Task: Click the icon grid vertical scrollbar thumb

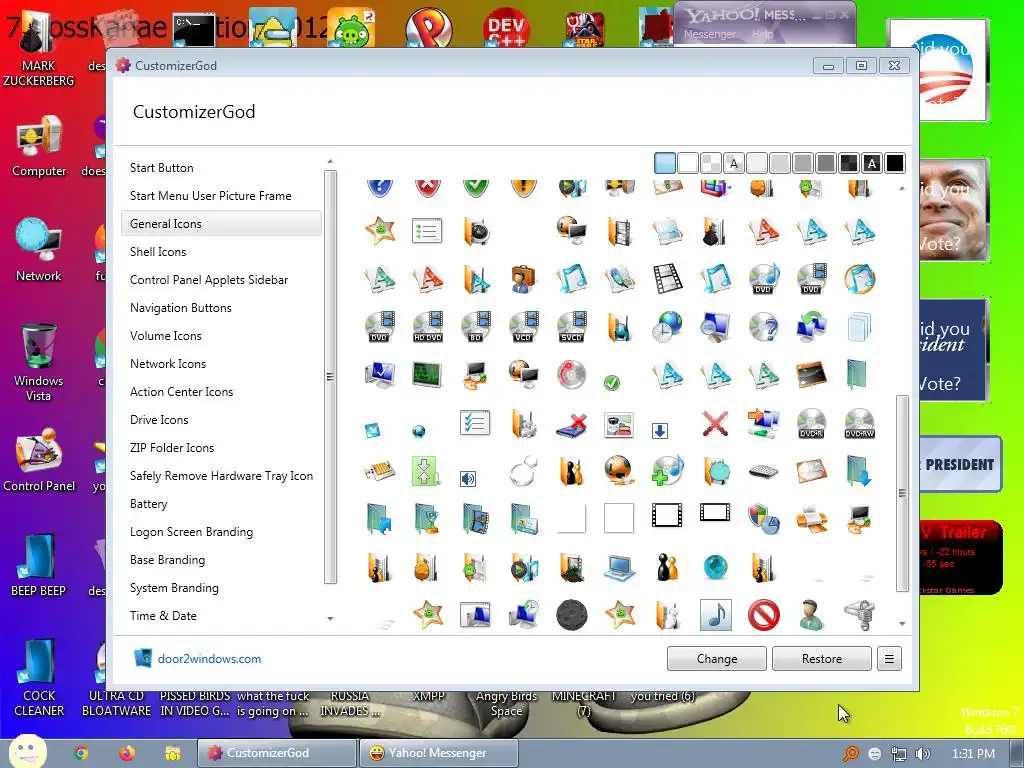Action: [x=903, y=493]
